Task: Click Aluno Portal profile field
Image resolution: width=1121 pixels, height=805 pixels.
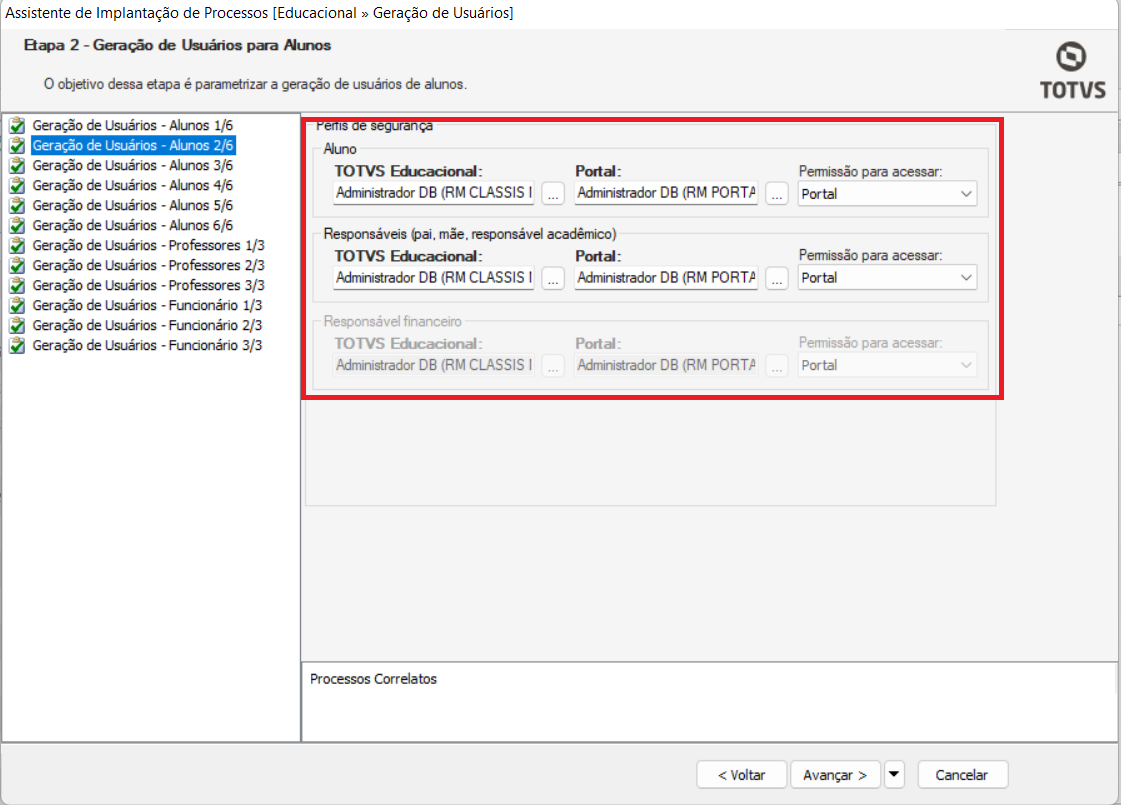Action: (x=666, y=193)
